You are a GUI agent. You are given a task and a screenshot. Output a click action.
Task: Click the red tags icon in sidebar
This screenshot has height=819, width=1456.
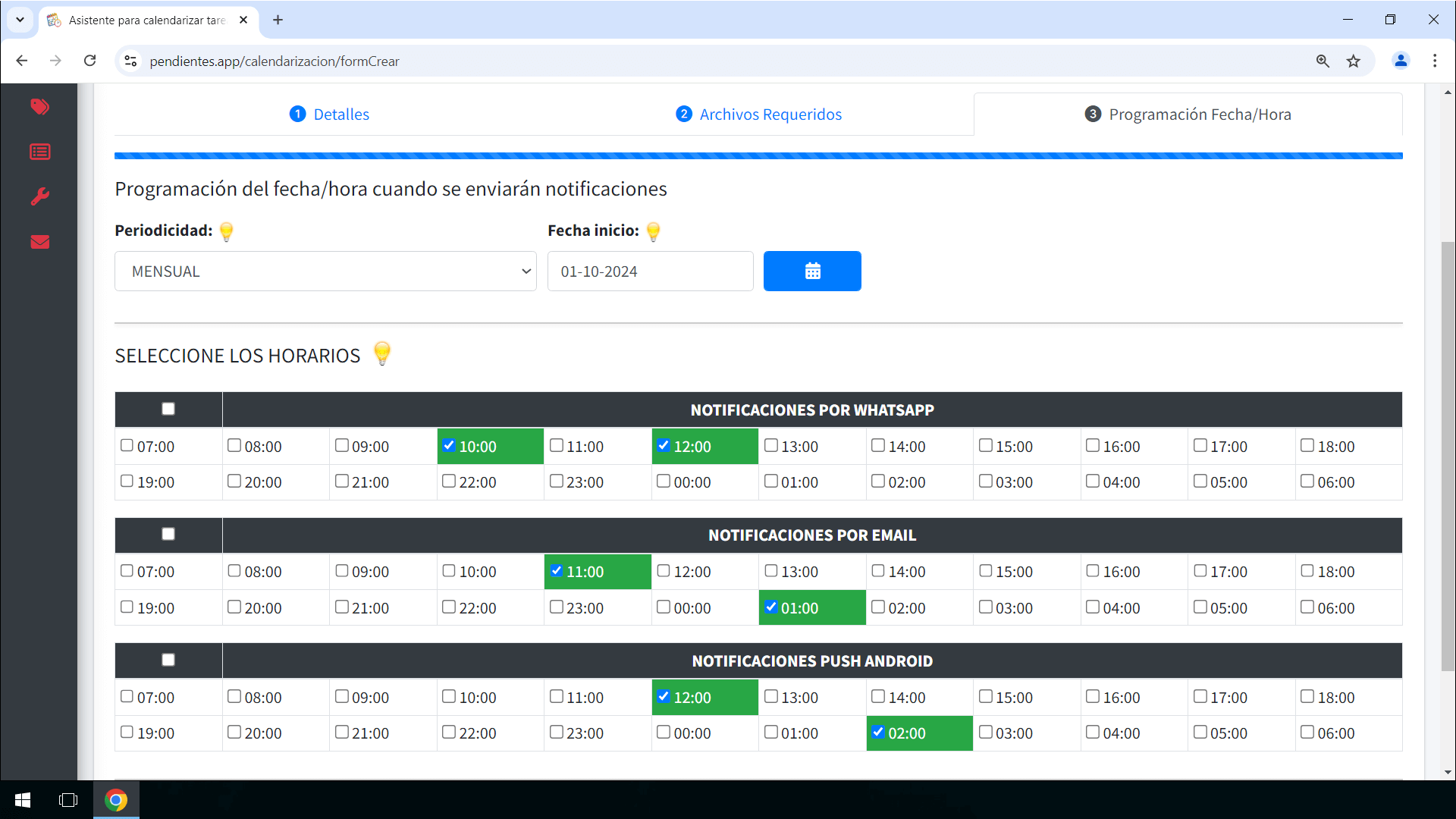[x=39, y=107]
